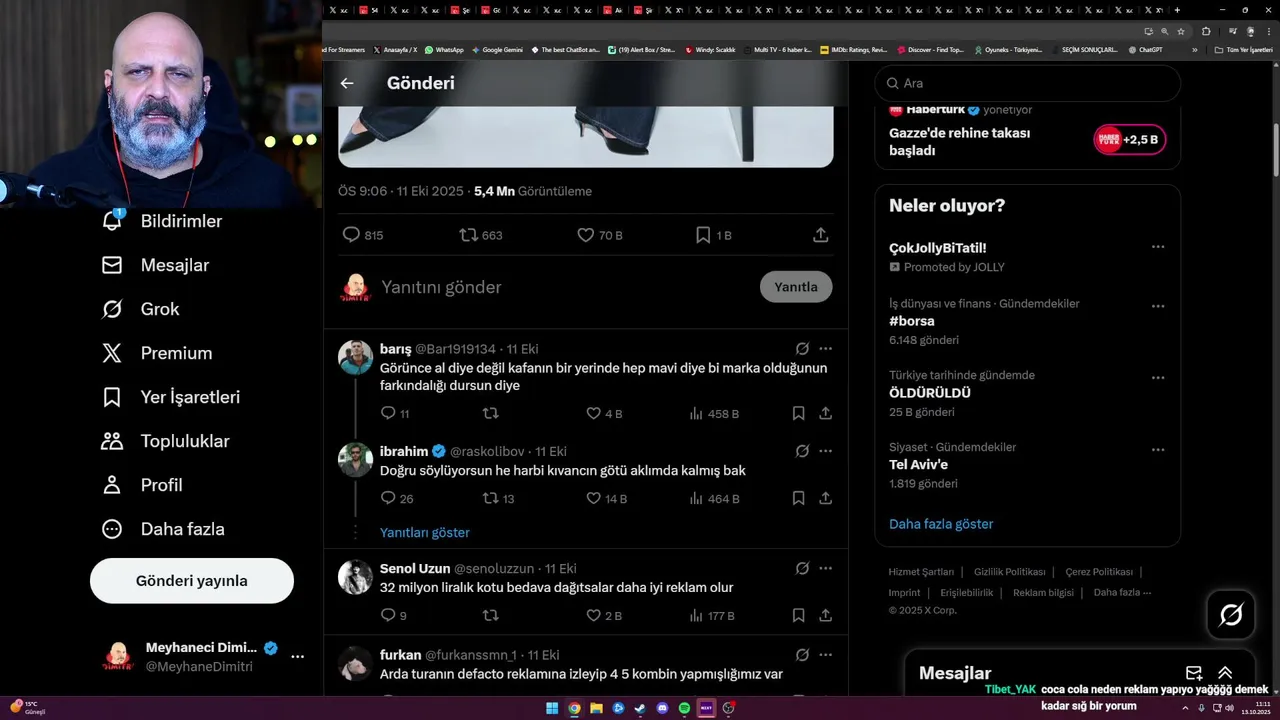View analytics 458 B on barış's reply
The width and height of the screenshot is (1280, 720).
[x=714, y=413]
